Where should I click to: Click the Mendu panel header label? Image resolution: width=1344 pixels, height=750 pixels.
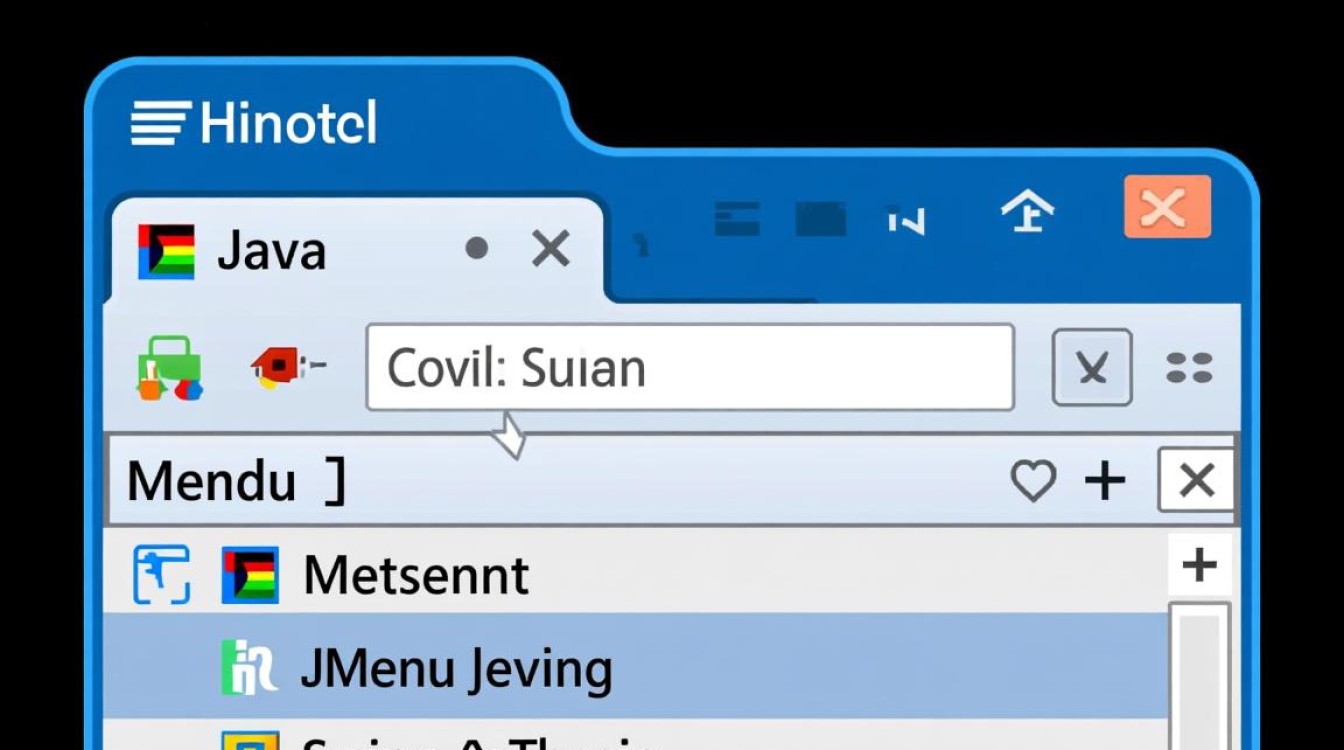(212, 482)
